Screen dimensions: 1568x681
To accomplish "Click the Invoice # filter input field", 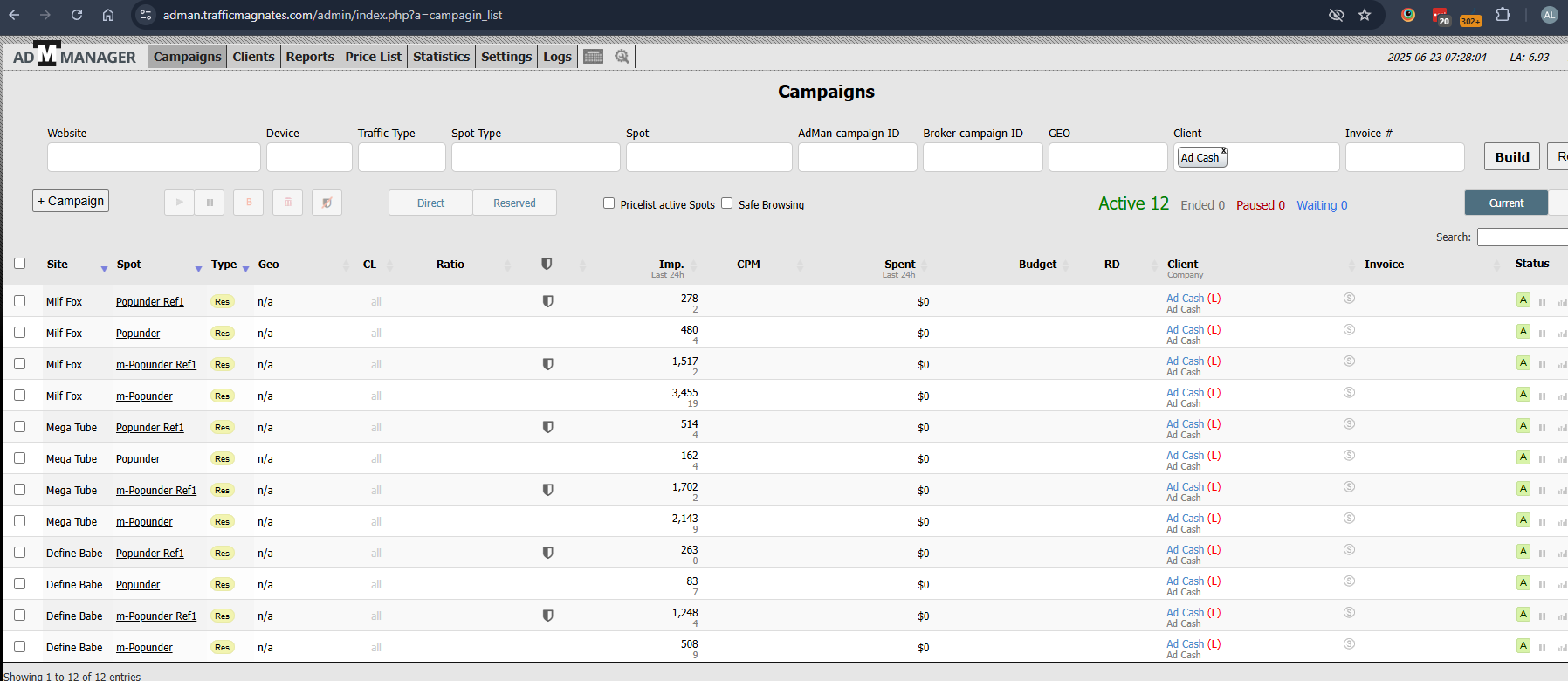I will click(1405, 157).
